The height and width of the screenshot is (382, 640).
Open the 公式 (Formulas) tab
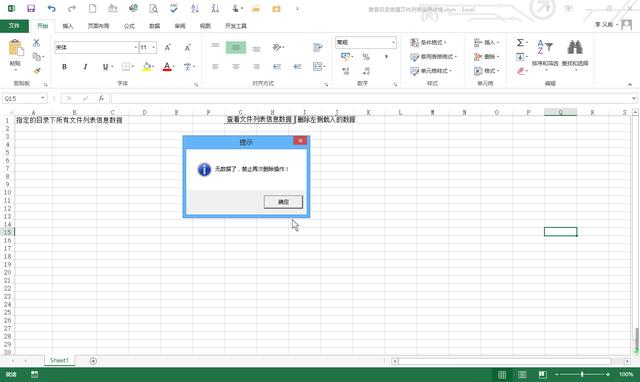pyautogui.click(x=129, y=26)
